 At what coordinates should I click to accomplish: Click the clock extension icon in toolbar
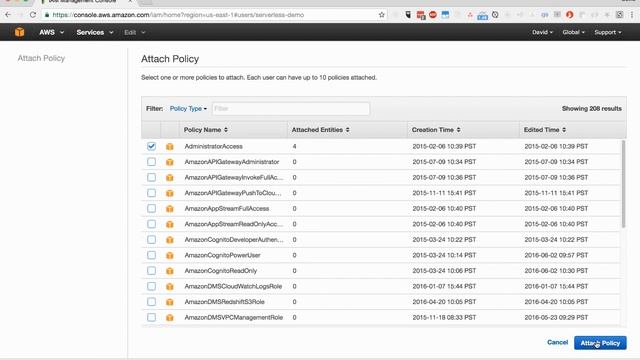pos(495,15)
